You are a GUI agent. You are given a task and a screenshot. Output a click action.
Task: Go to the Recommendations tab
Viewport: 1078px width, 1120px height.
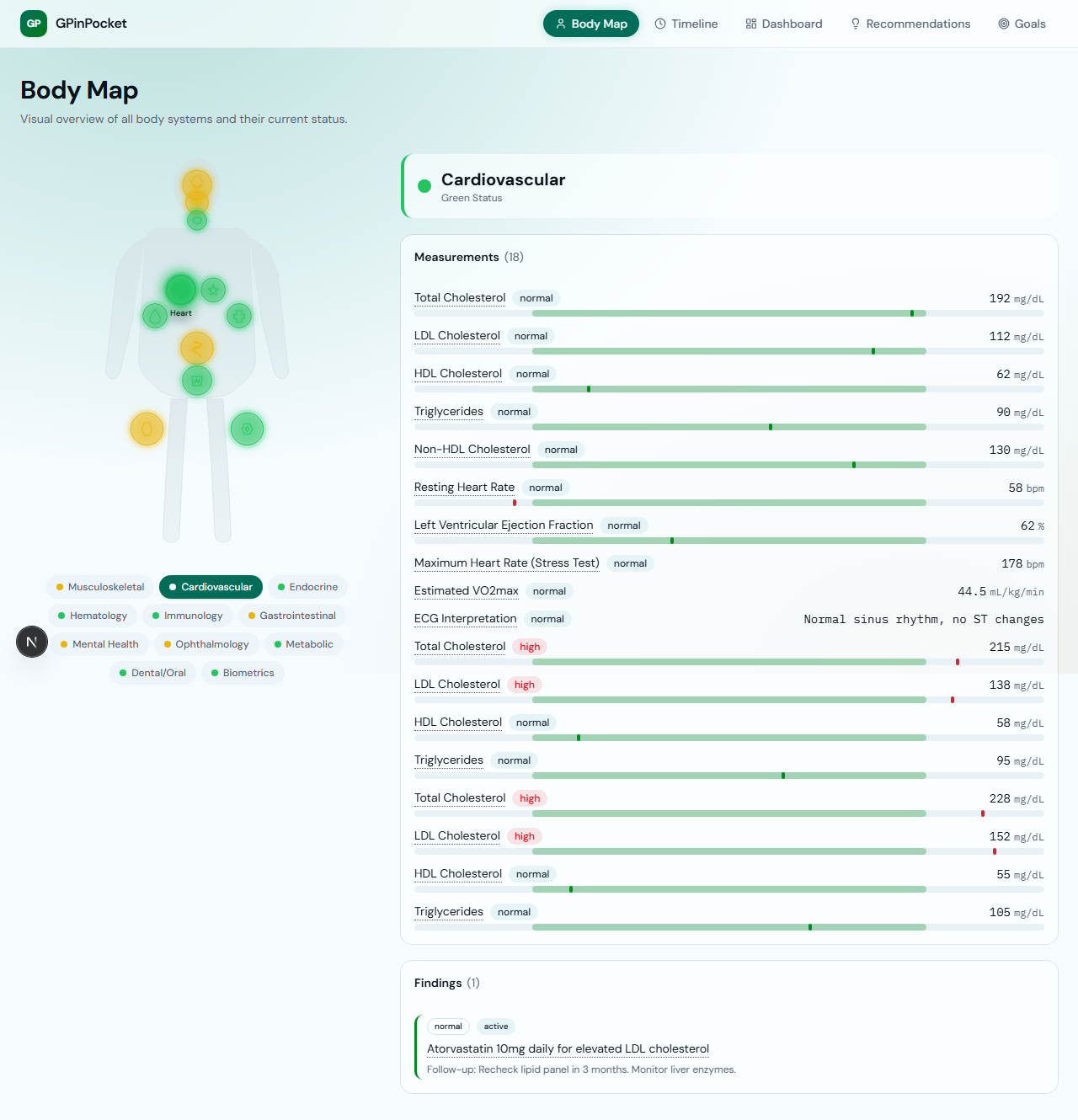coord(910,24)
